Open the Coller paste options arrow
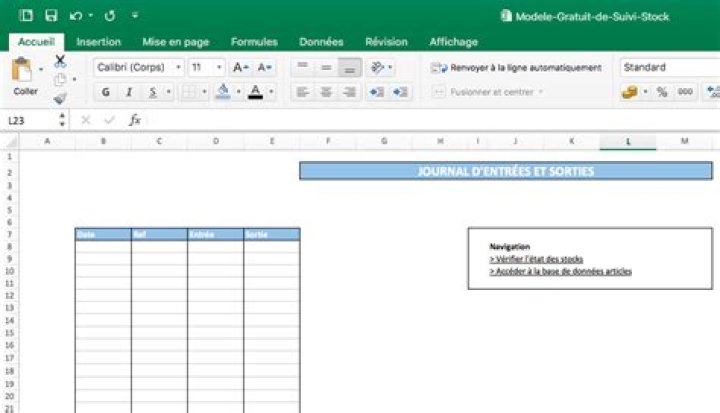This screenshot has height=413, width=720. click(x=41, y=70)
